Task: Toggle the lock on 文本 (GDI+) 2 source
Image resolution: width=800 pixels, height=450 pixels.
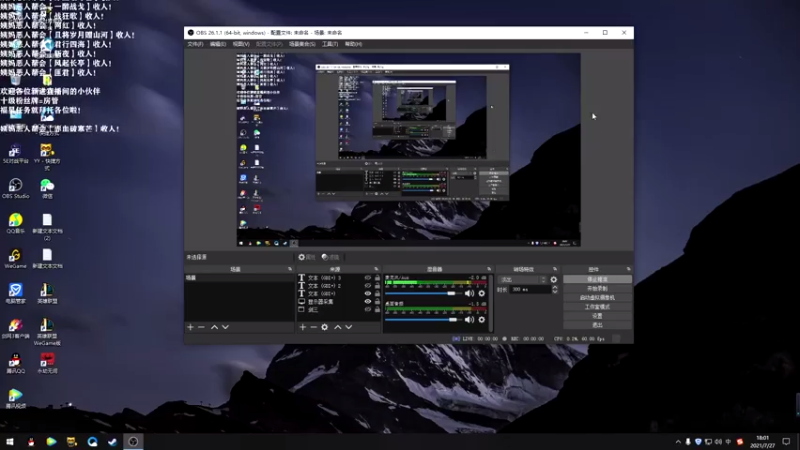Action: [x=377, y=286]
